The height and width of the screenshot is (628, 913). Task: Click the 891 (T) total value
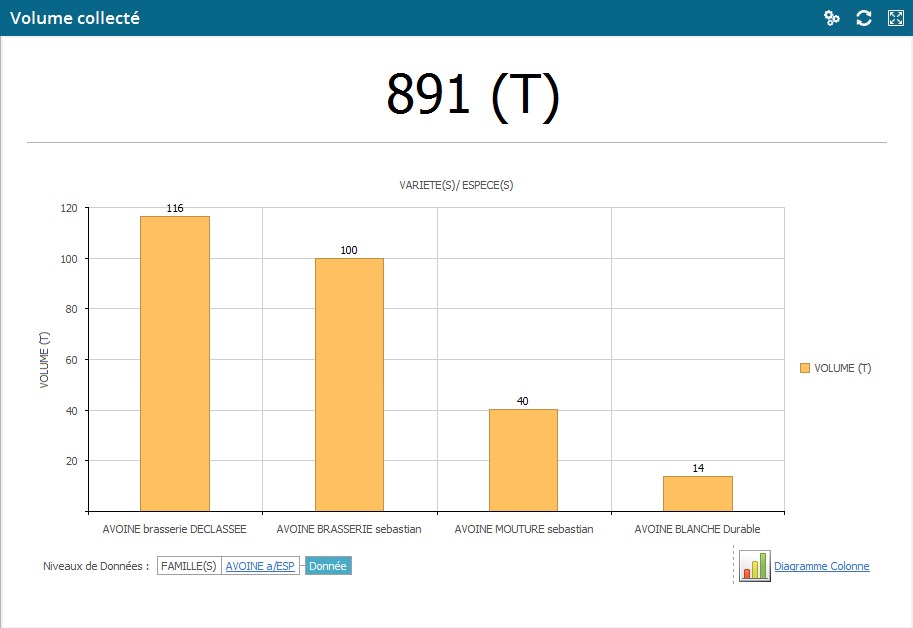(472, 95)
